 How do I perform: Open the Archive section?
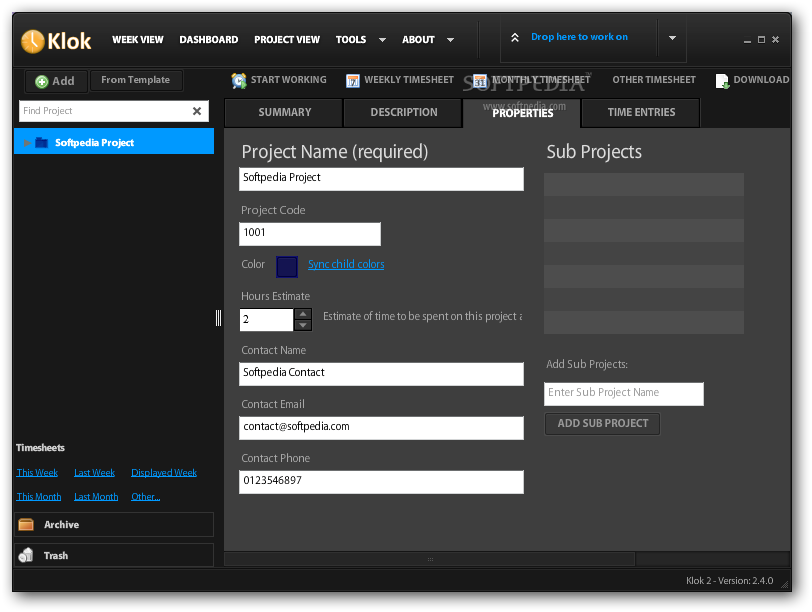click(114, 524)
